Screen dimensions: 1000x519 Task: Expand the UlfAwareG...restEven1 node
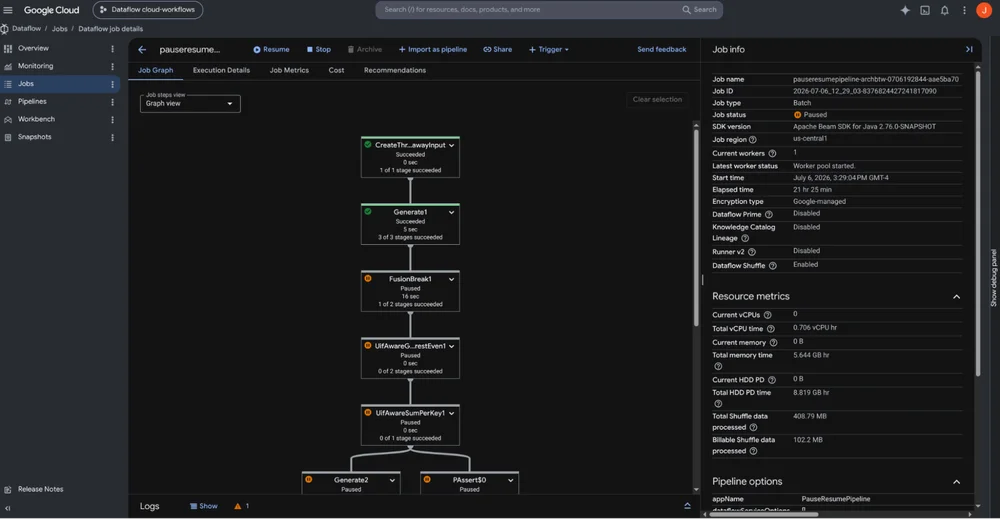(x=452, y=346)
